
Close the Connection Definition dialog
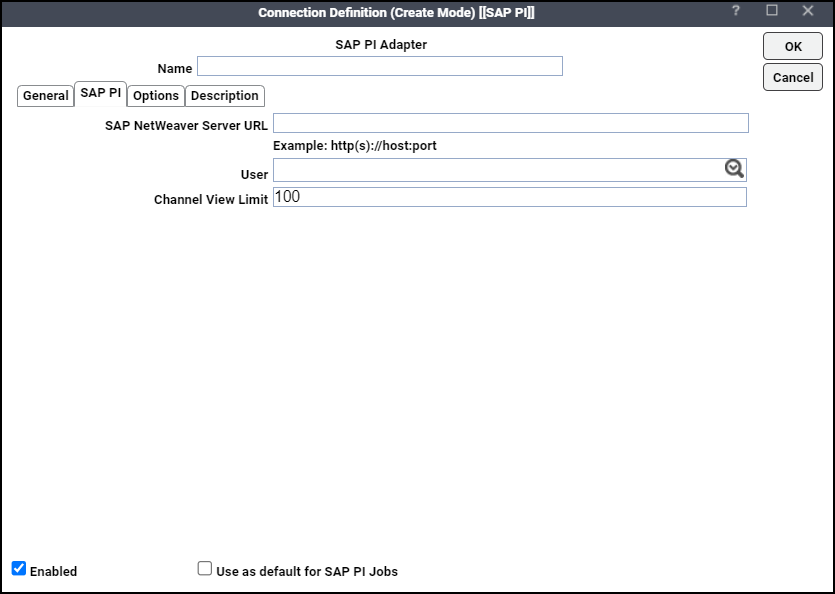[808, 11]
